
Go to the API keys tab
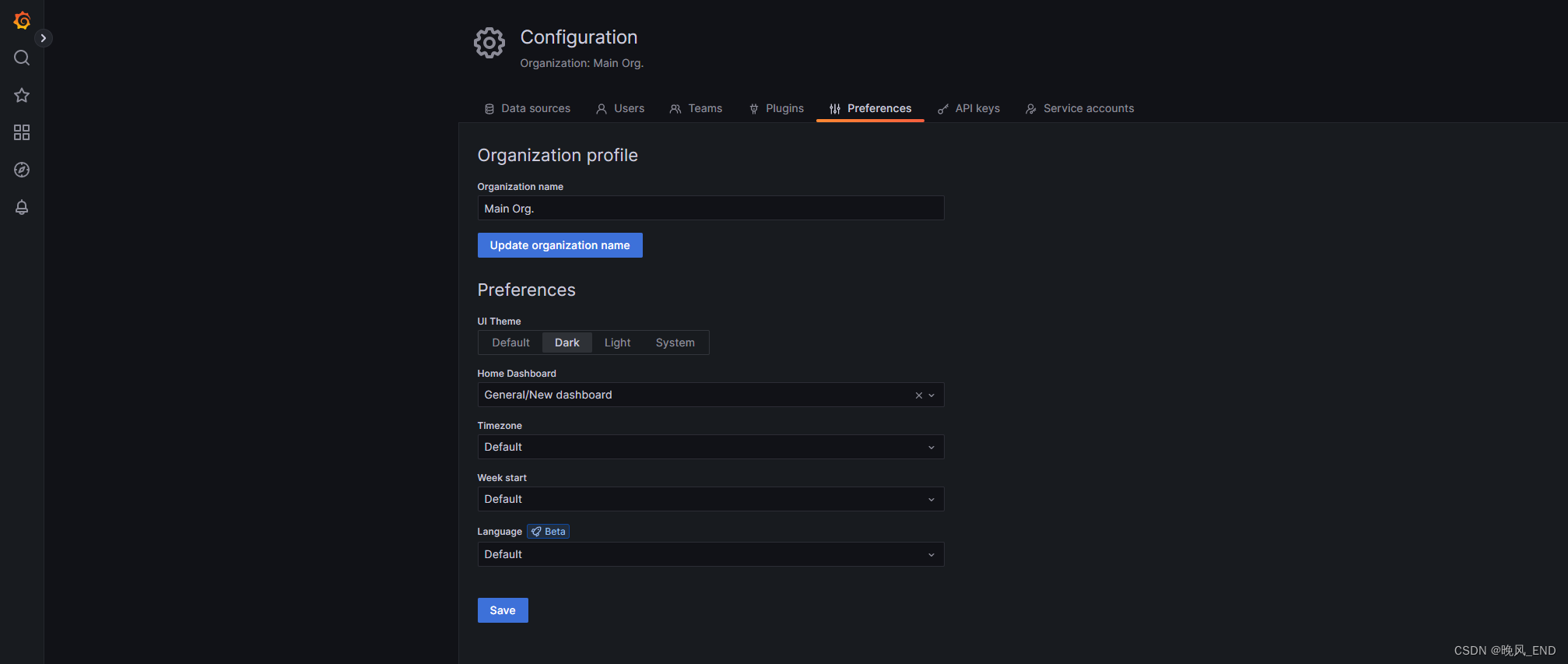point(969,108)
